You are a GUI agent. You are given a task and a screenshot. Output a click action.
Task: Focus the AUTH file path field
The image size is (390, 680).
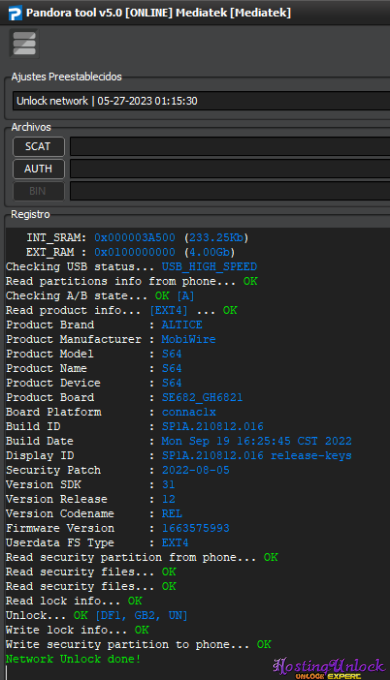coord(230,169)
